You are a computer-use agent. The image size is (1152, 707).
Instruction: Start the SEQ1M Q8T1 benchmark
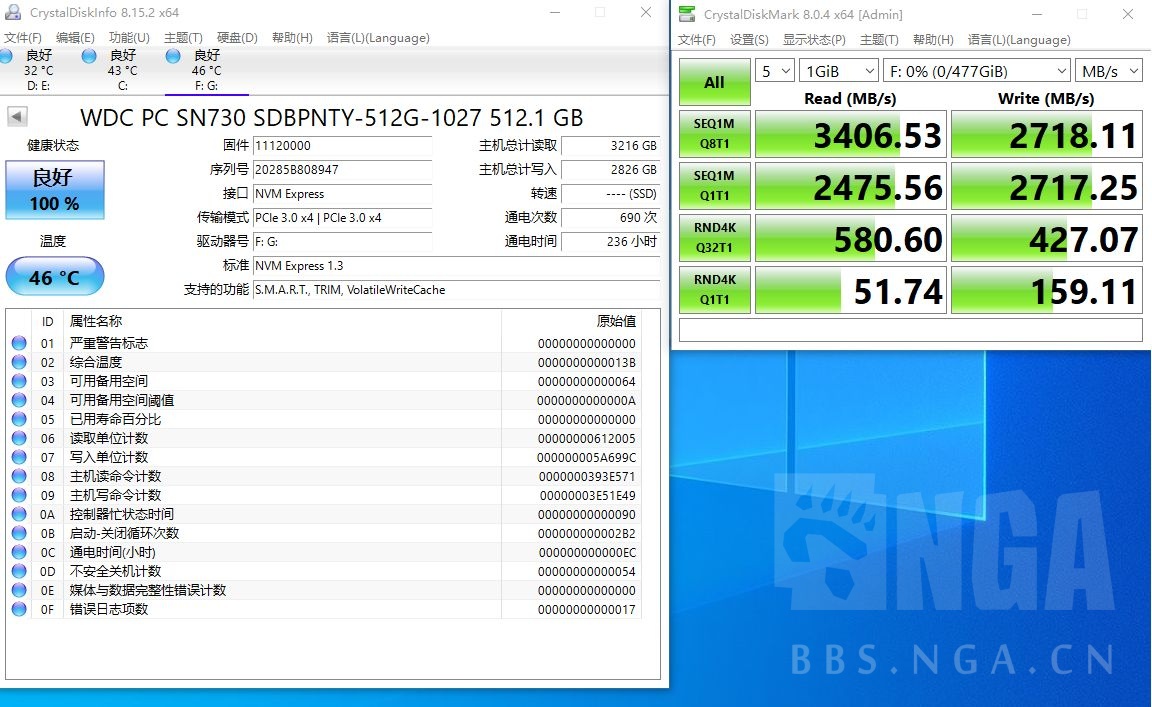point(713,134)
